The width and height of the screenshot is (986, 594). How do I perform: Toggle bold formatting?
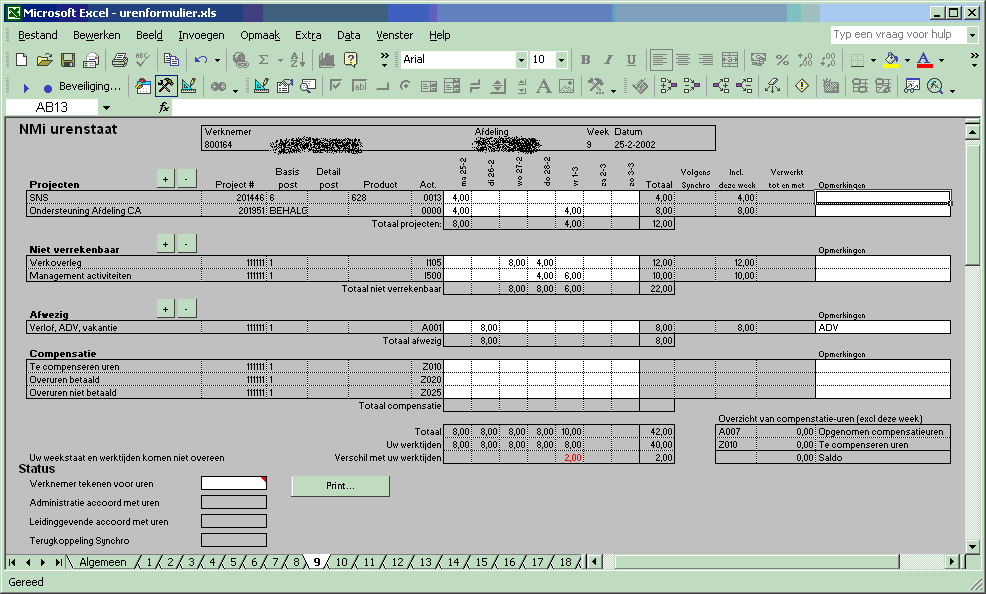[585, 60]
